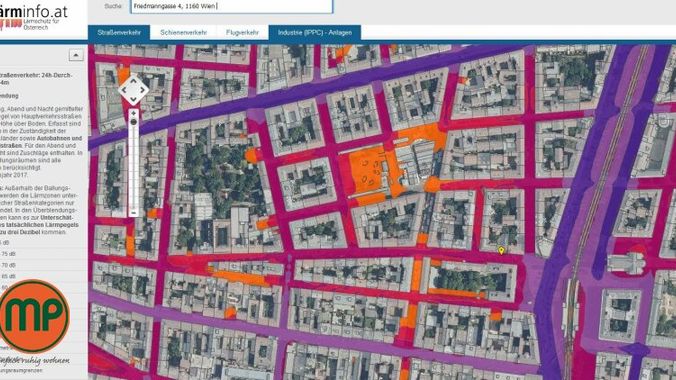Screen dimensions: 676x380
Task: Click the orange MP logo badge
Action: click(34, 316)
